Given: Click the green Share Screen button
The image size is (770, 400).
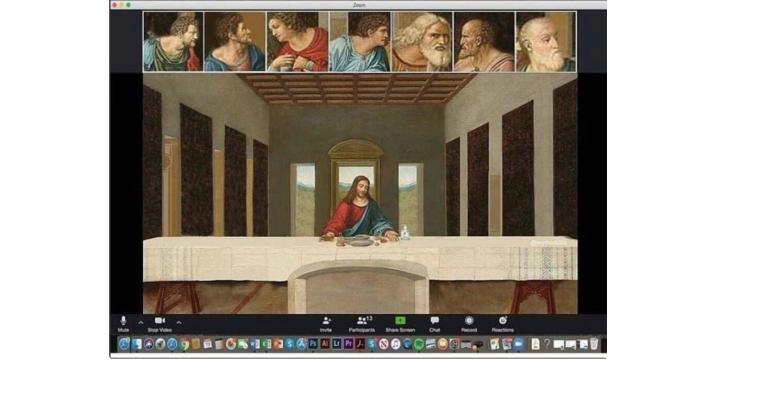Looking at the screenshot, I should coord(400,324).
